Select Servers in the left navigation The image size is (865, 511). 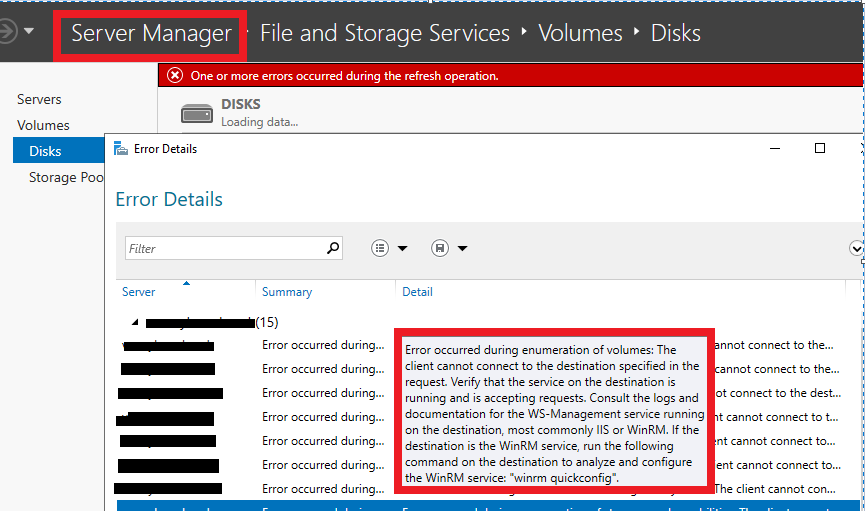click(x=39, y=99)
